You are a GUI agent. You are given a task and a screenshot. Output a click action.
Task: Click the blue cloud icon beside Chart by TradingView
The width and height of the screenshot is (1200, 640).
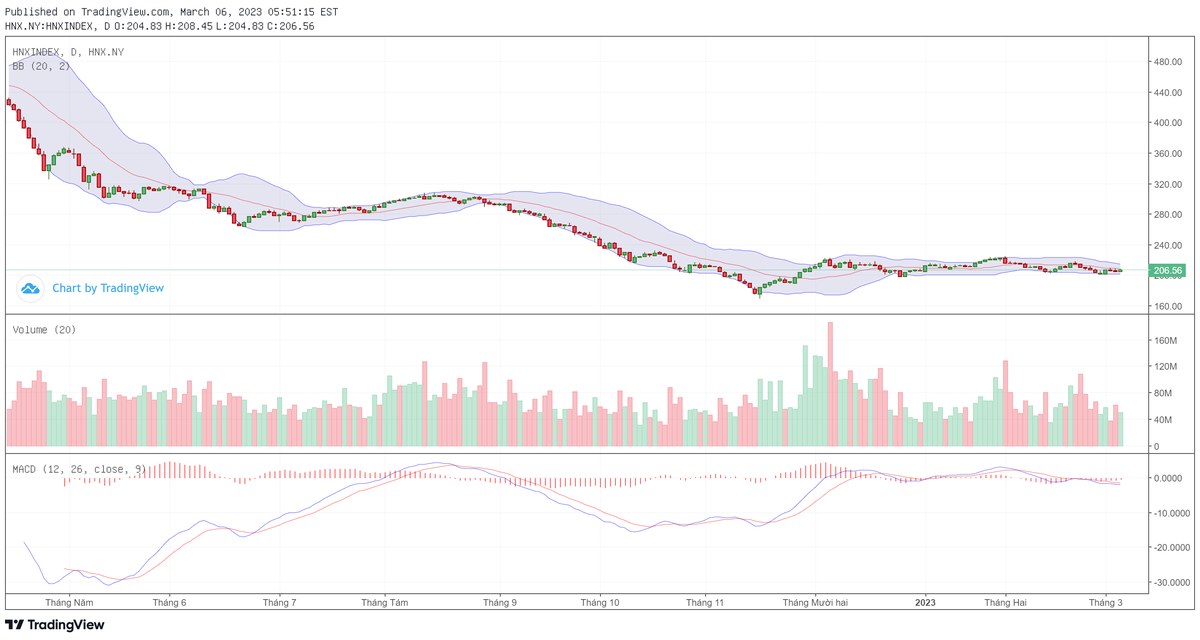tap(30, 288)
